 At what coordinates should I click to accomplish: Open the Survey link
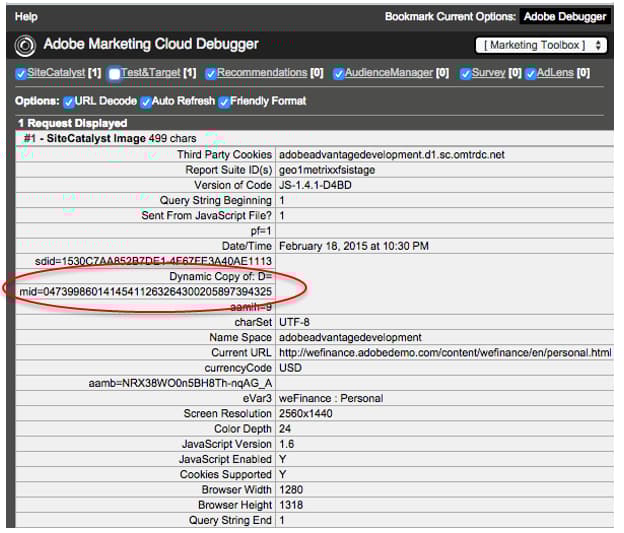point(488,72)
